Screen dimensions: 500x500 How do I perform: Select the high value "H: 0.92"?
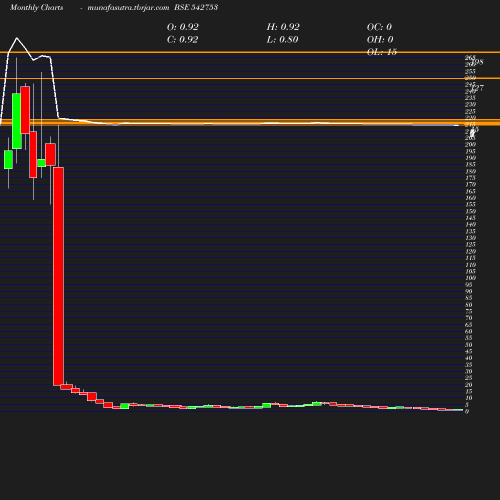[283, 27]
